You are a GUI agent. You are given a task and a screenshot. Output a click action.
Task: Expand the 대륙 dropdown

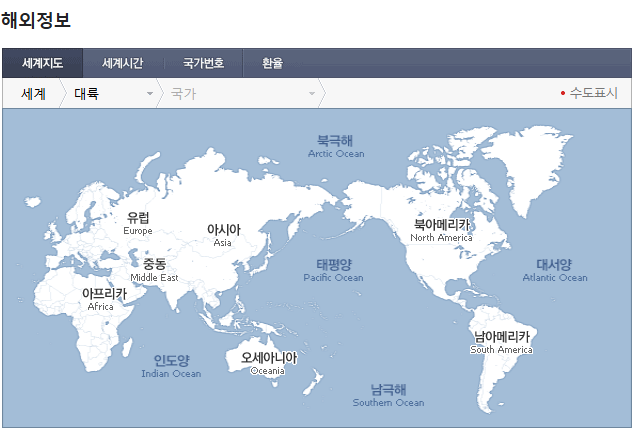(113, 93)
